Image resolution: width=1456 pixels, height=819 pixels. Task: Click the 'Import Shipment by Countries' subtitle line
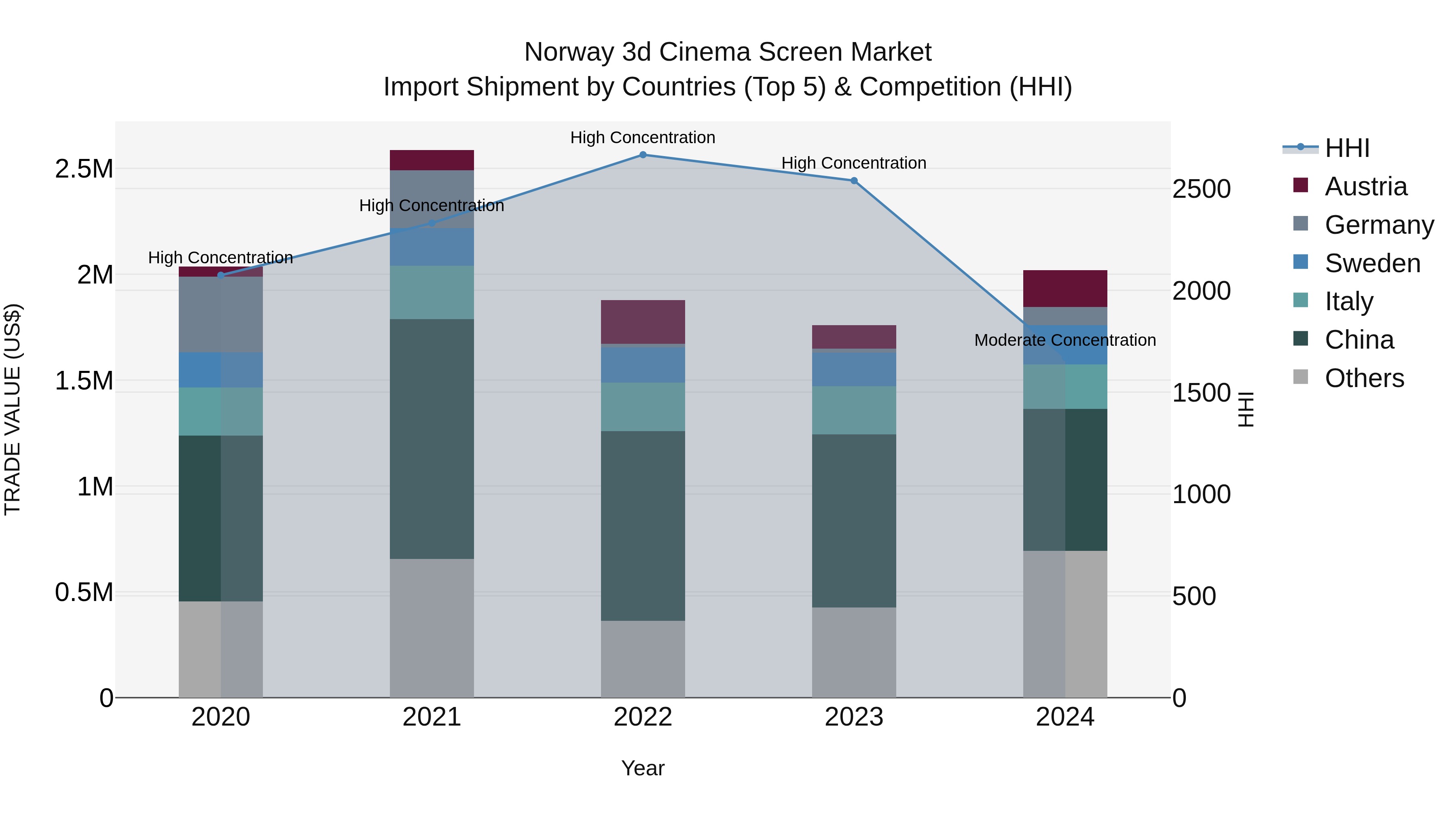[728, 87]
